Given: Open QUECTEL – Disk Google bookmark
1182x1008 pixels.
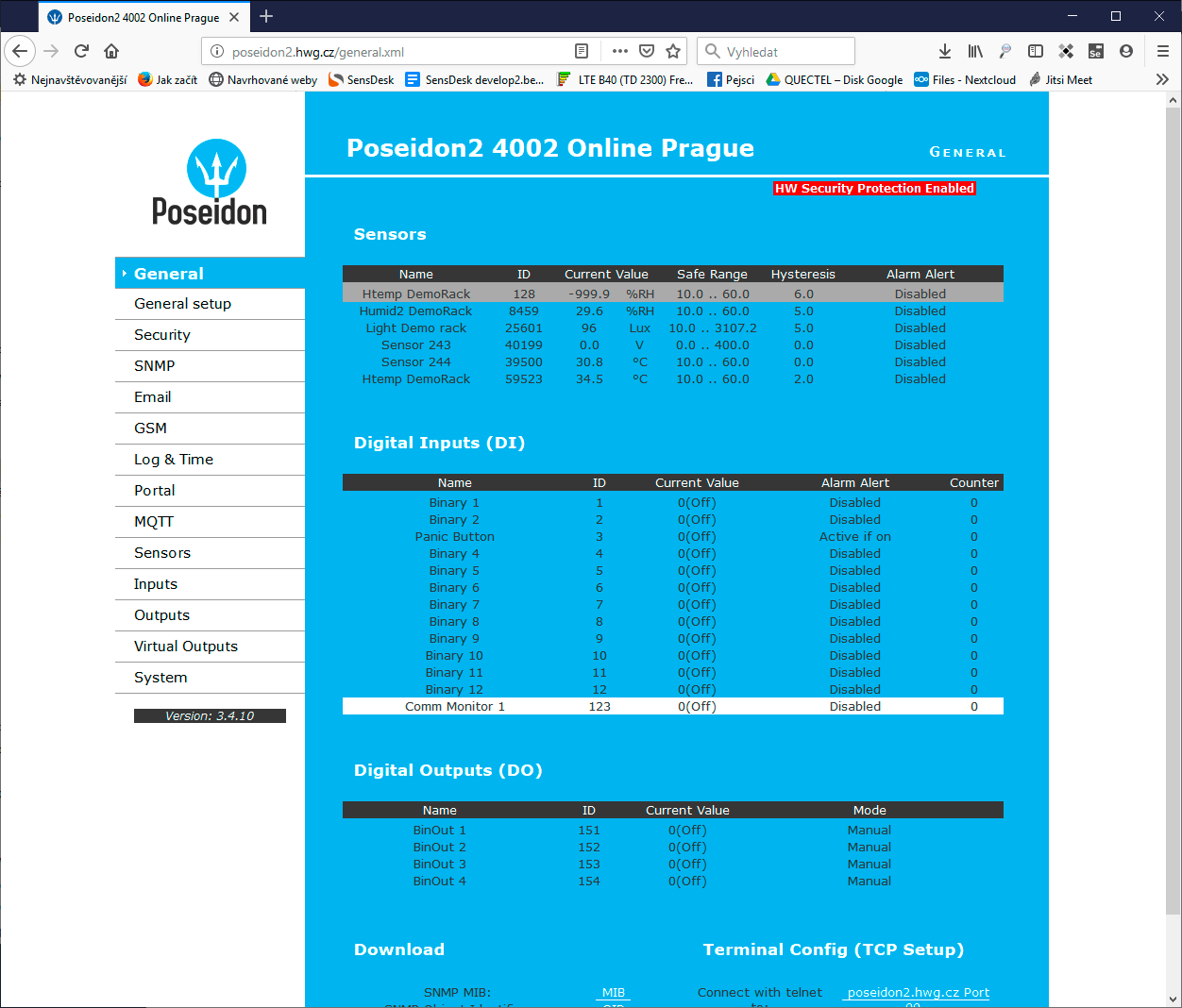Looking at the screenshot, I should [x=834, y=79].
